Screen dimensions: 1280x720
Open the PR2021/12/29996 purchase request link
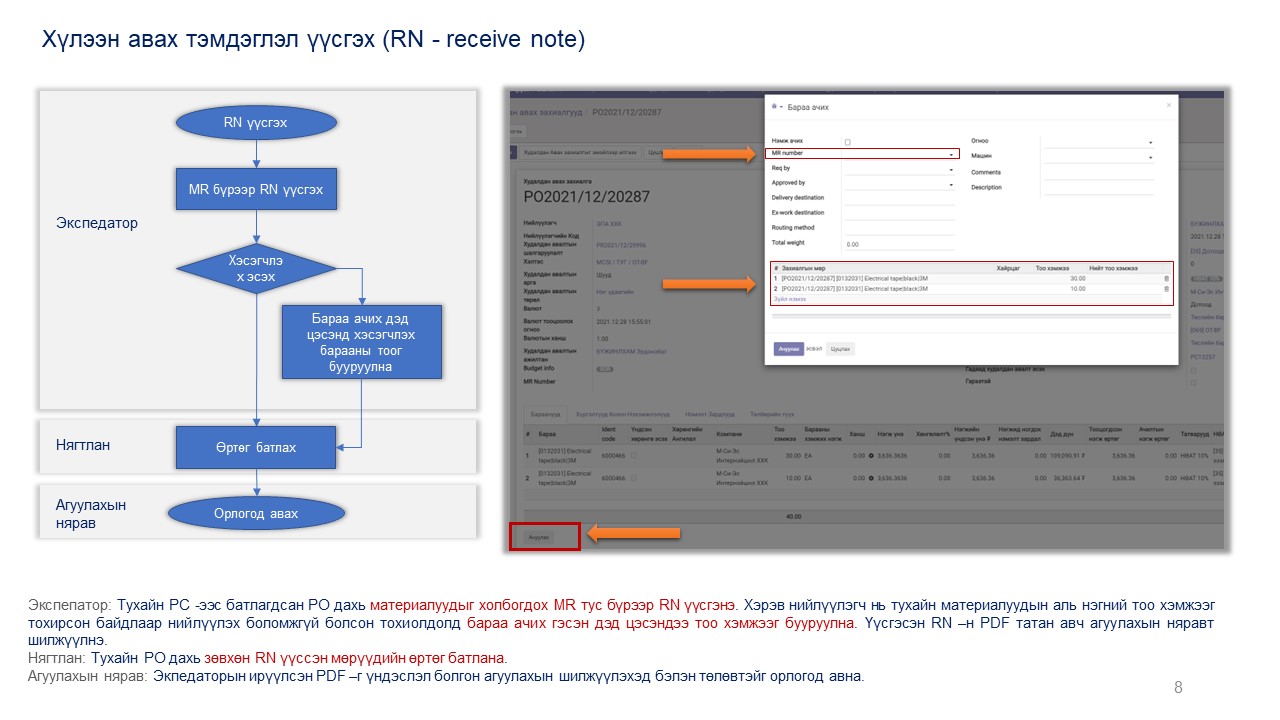[620, 244]
